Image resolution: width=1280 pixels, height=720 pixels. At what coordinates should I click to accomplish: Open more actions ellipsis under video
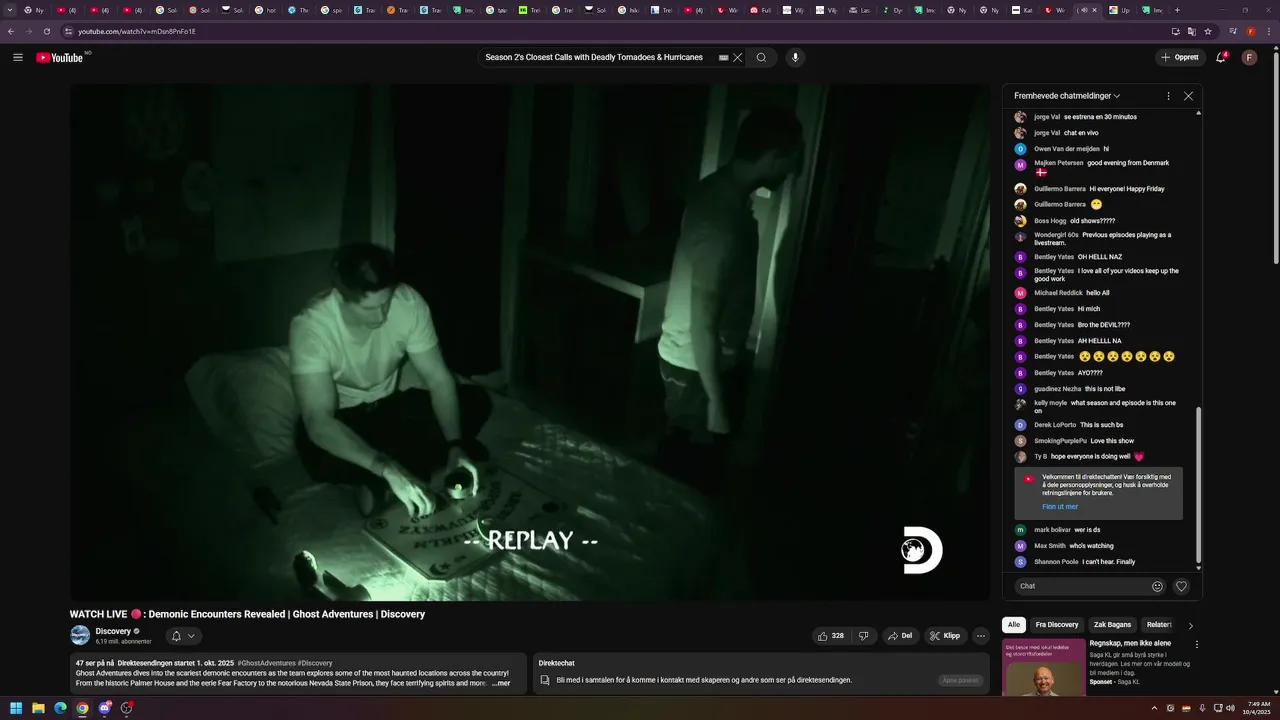click(x=981, y=635)
